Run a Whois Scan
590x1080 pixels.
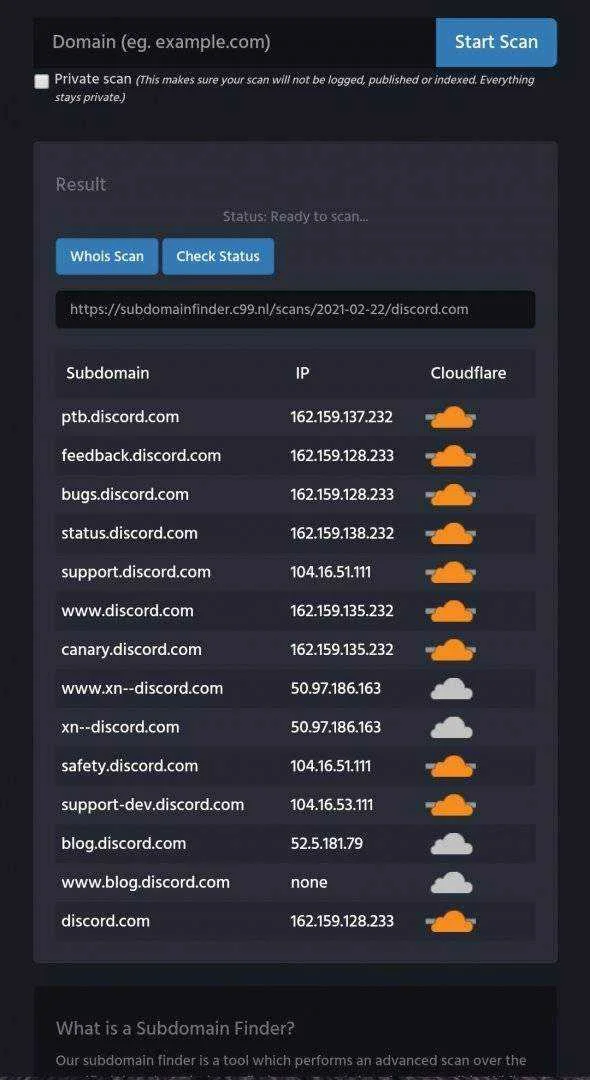[x=107, y=256]
